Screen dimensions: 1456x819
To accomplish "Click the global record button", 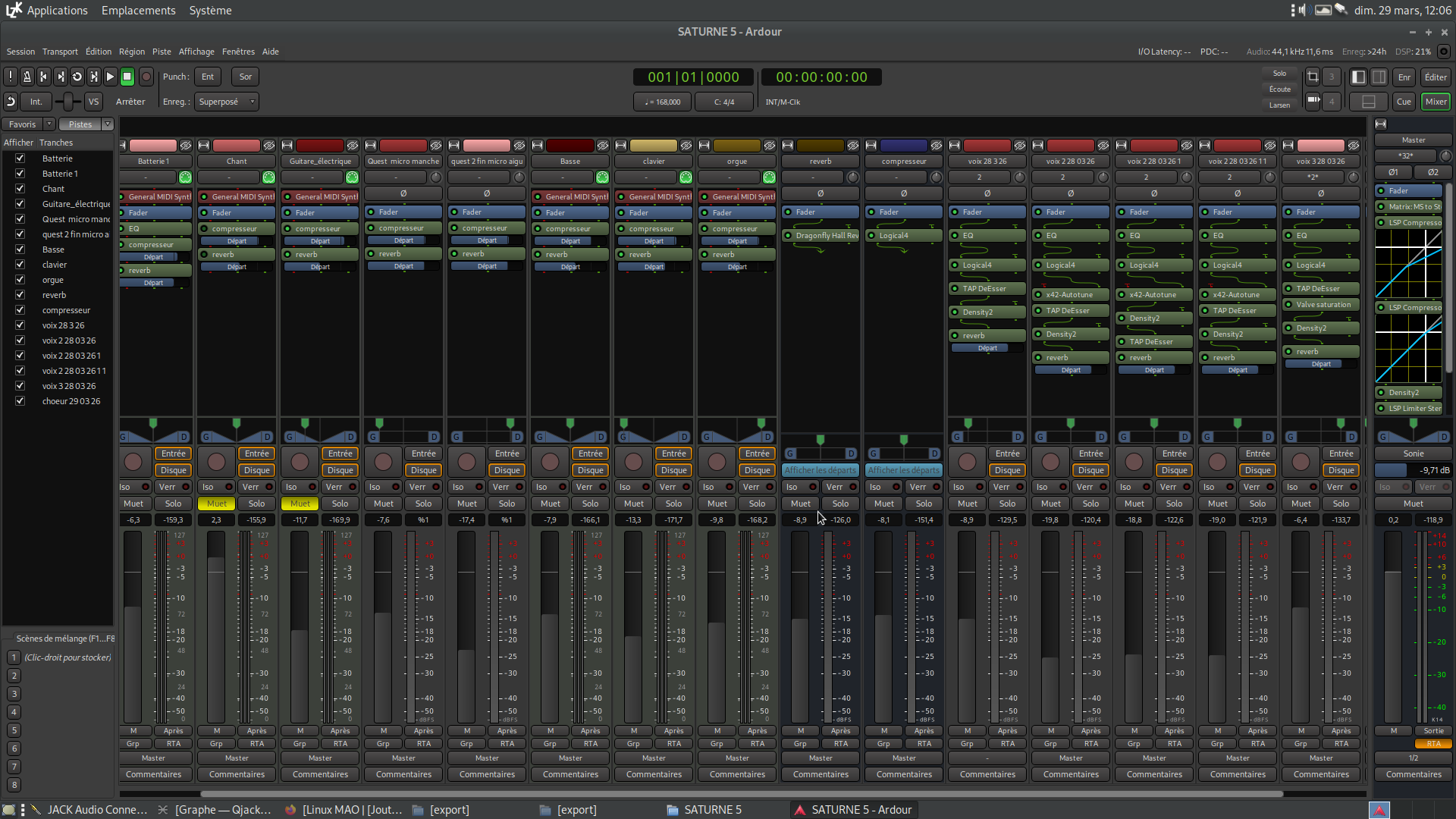I will click(x=146, y=77).
